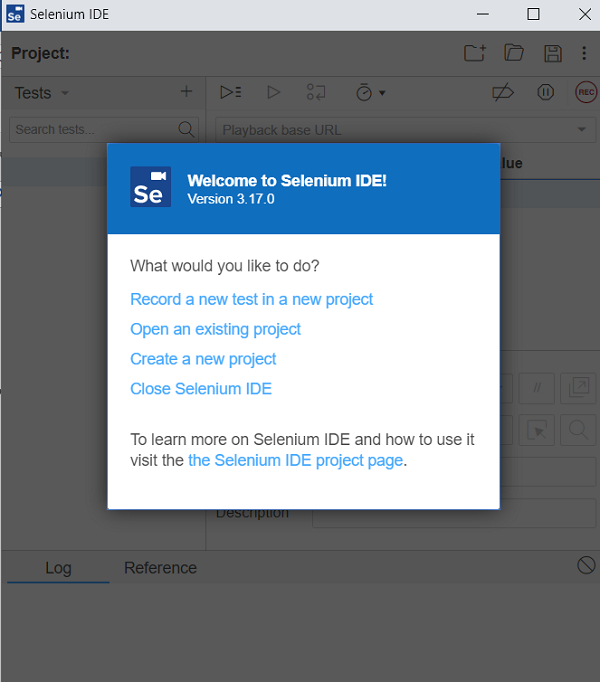Open the test execution speed dropdown

pos(370,92)
